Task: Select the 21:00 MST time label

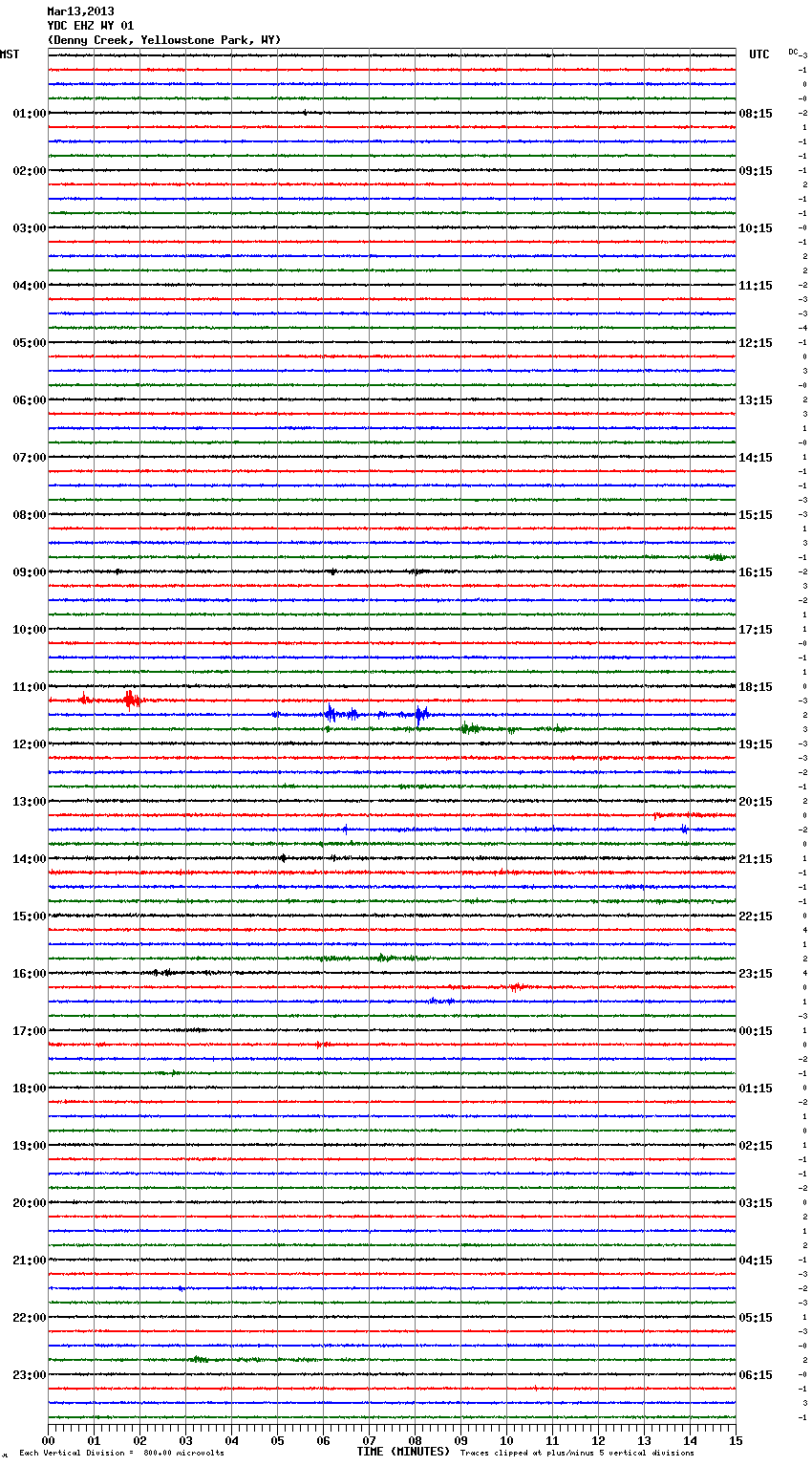Action: (x=30, y=1261)
